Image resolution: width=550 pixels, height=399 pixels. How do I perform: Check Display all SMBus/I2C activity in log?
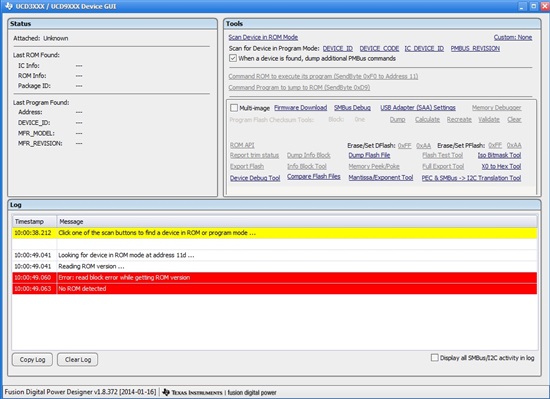point(435,358)
